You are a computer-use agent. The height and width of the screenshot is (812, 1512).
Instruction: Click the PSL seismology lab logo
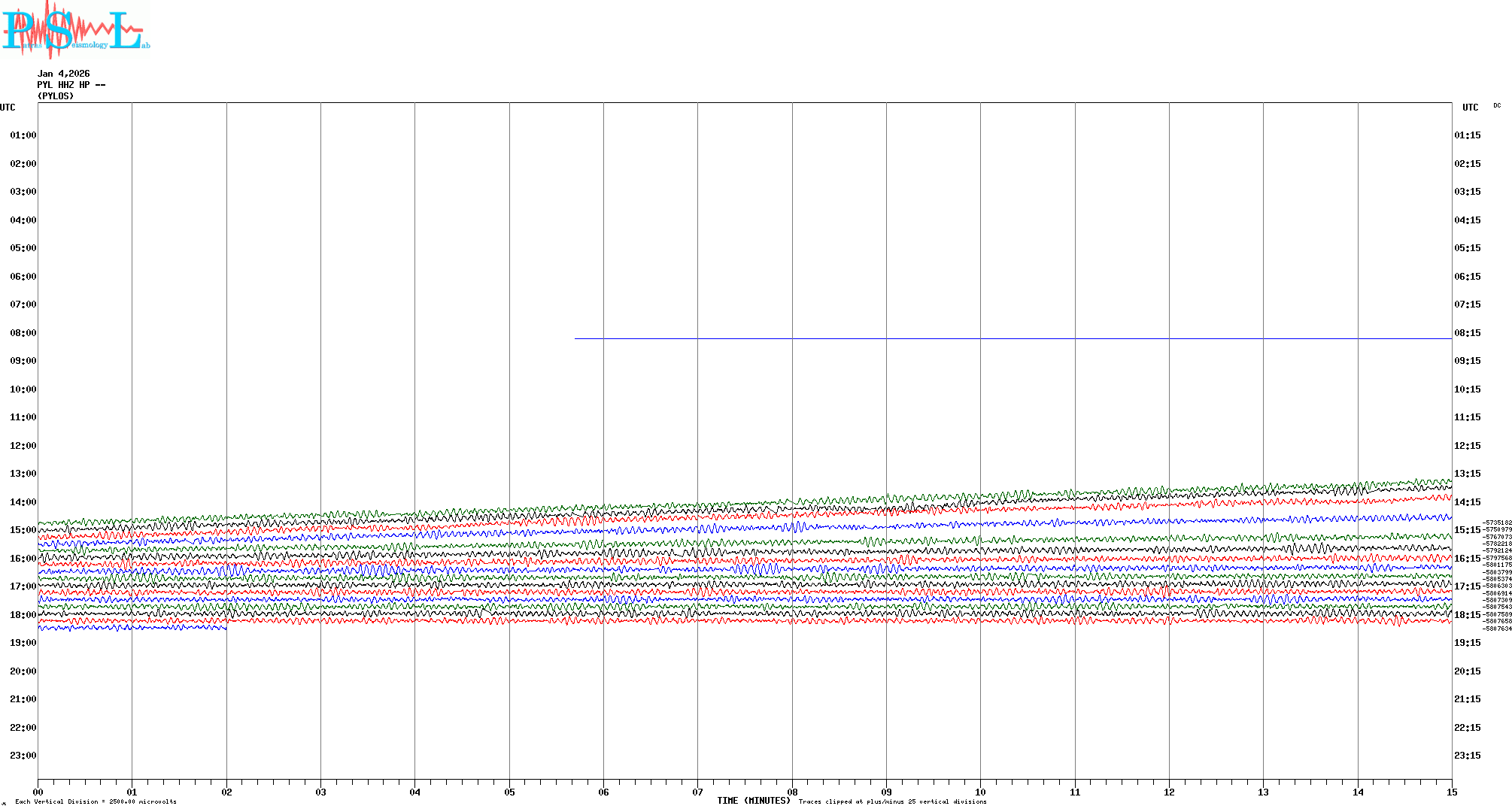click(x=75, y=30)
